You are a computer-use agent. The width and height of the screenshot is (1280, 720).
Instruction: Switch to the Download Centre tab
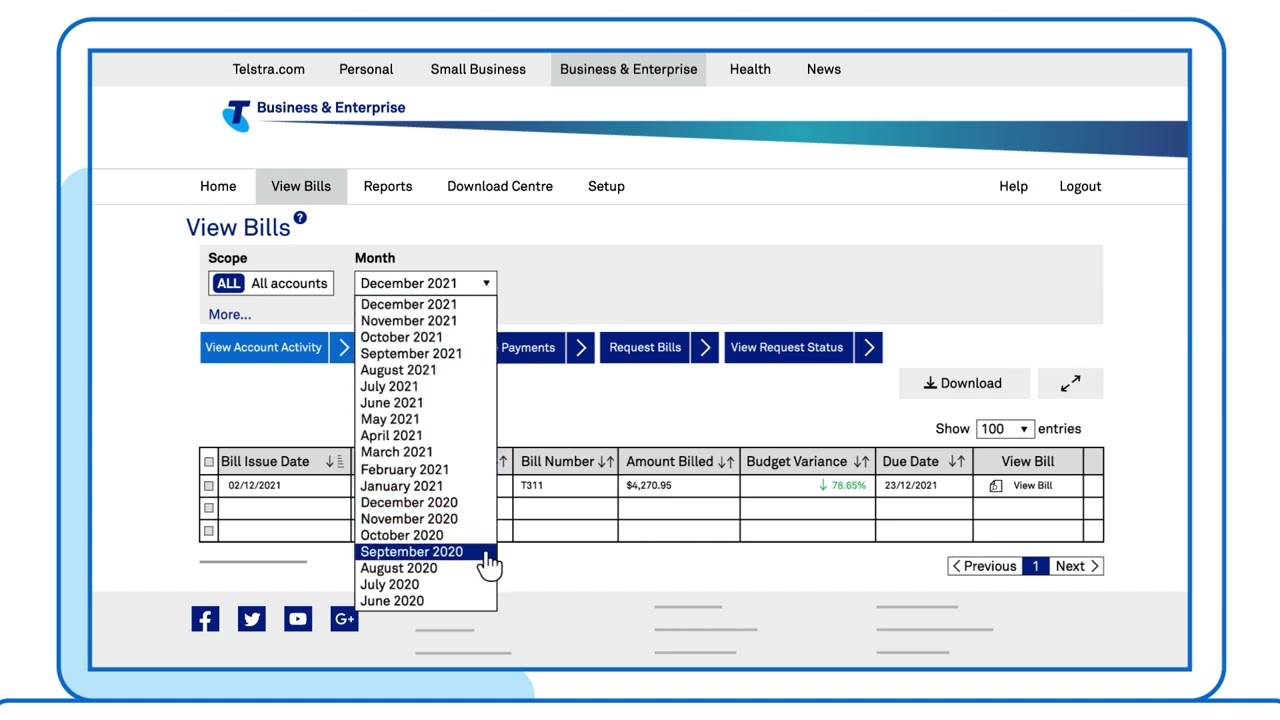500,186
